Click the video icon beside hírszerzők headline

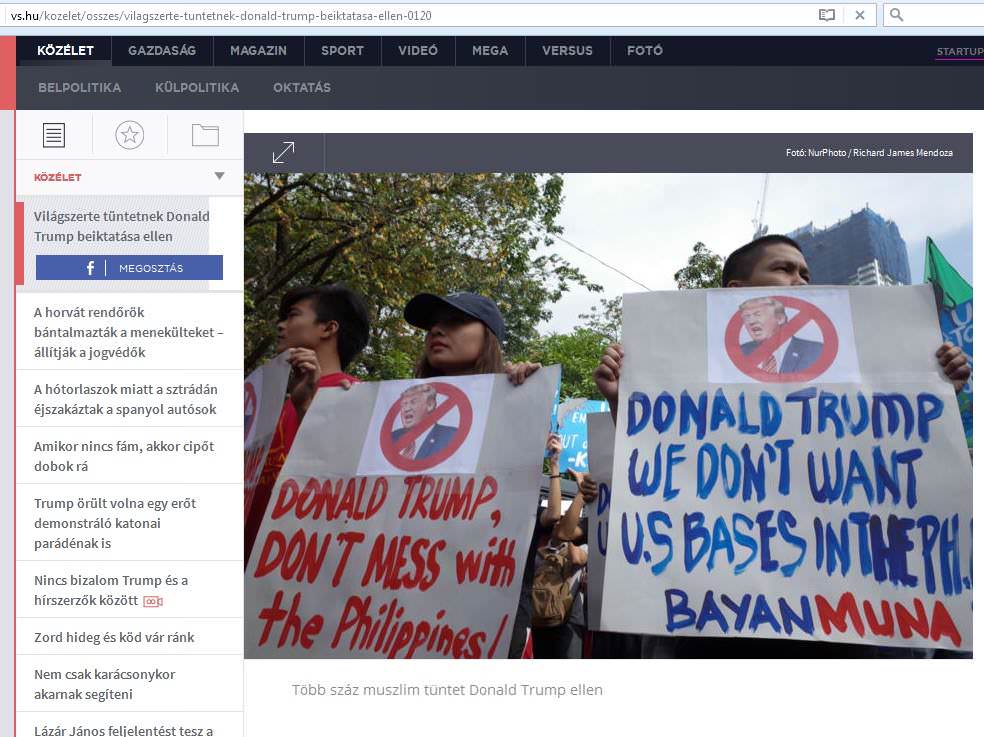tap(153, 601)
